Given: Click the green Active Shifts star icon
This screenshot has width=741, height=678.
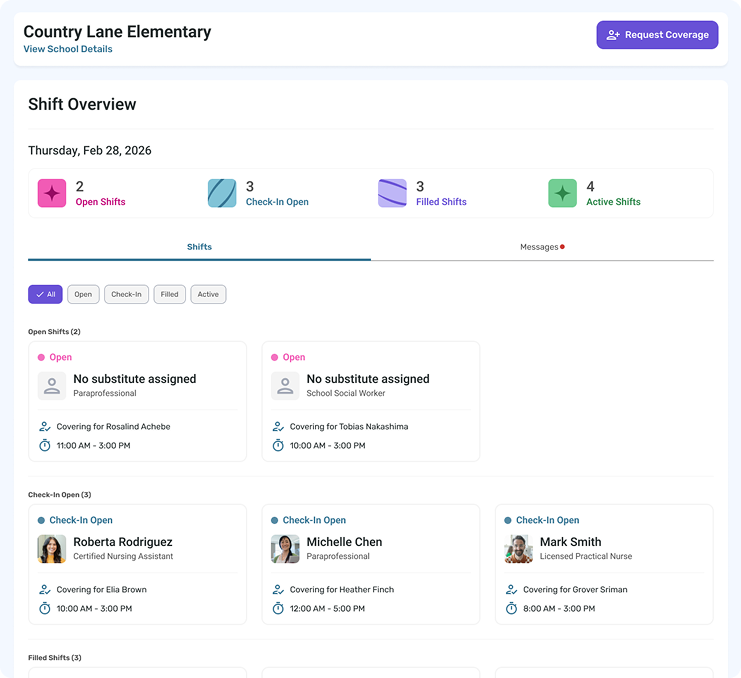Looking at the screenshot, I should coord(562,193).
